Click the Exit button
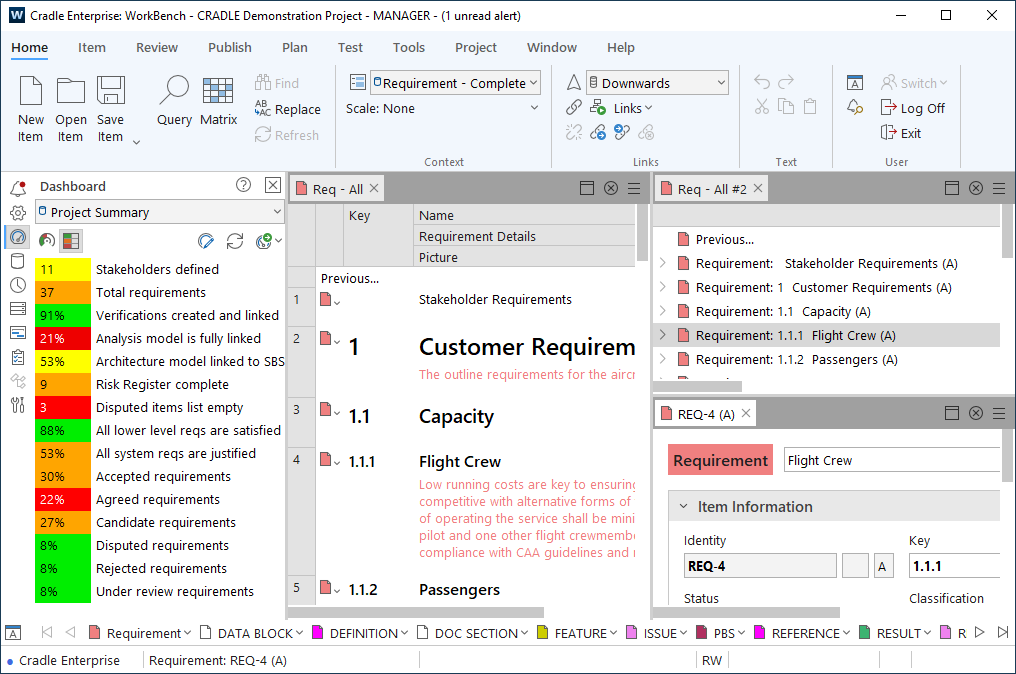 pyautogui.click(x=901, y=134)
